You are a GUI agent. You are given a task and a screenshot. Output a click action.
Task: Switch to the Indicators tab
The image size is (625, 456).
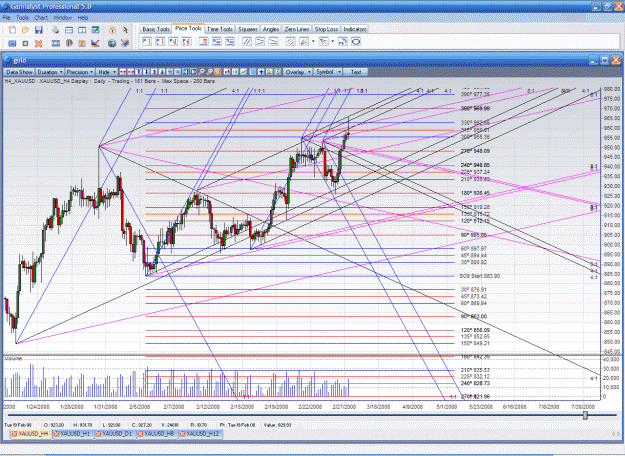pos(355,29)
